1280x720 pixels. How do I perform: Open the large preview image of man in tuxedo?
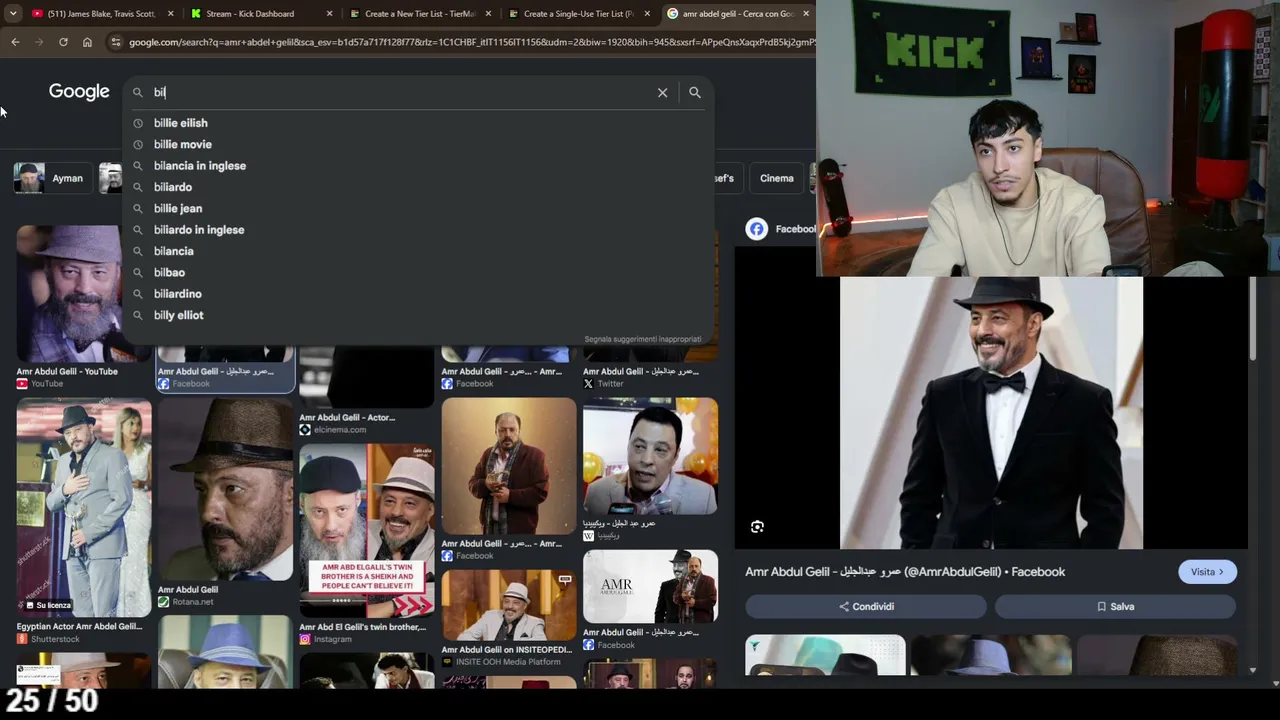991,412
